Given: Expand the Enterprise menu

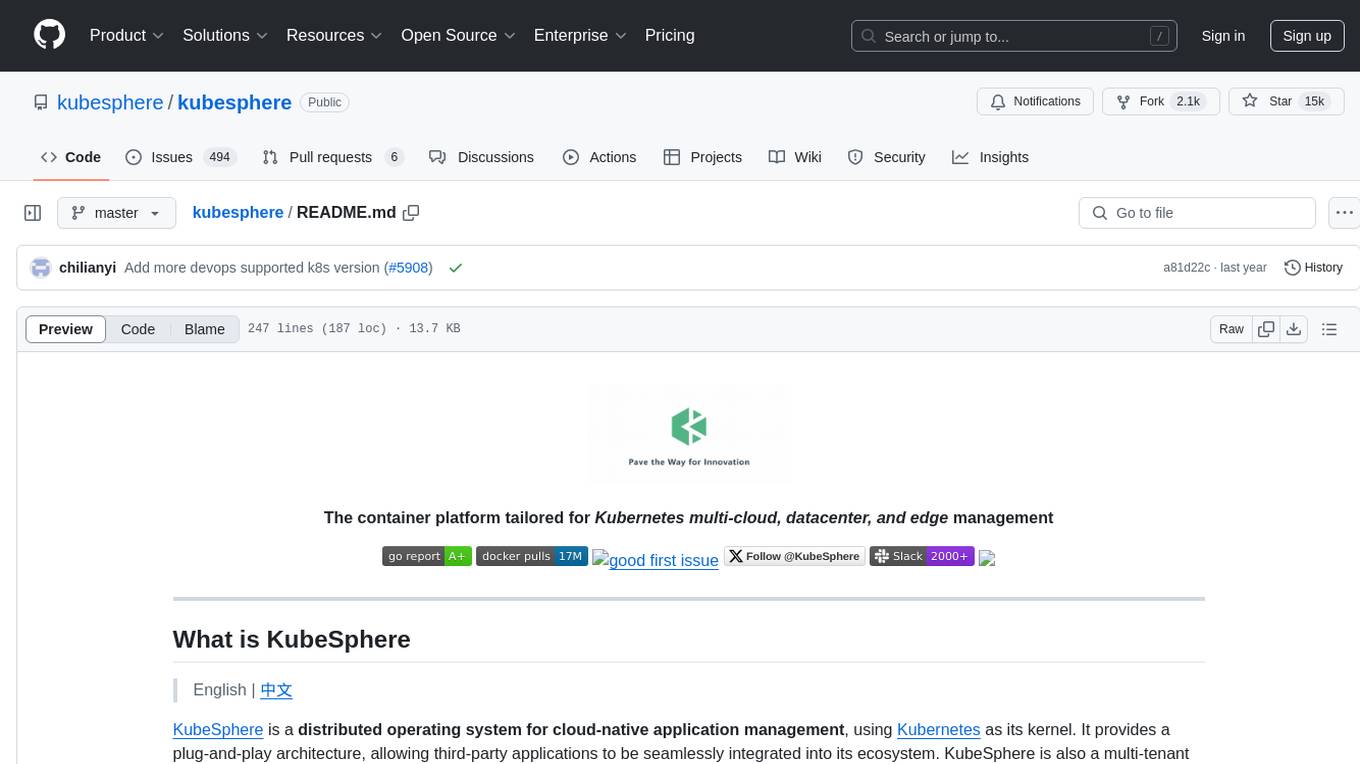Looking at the screenshot, I should click(580, 36).
